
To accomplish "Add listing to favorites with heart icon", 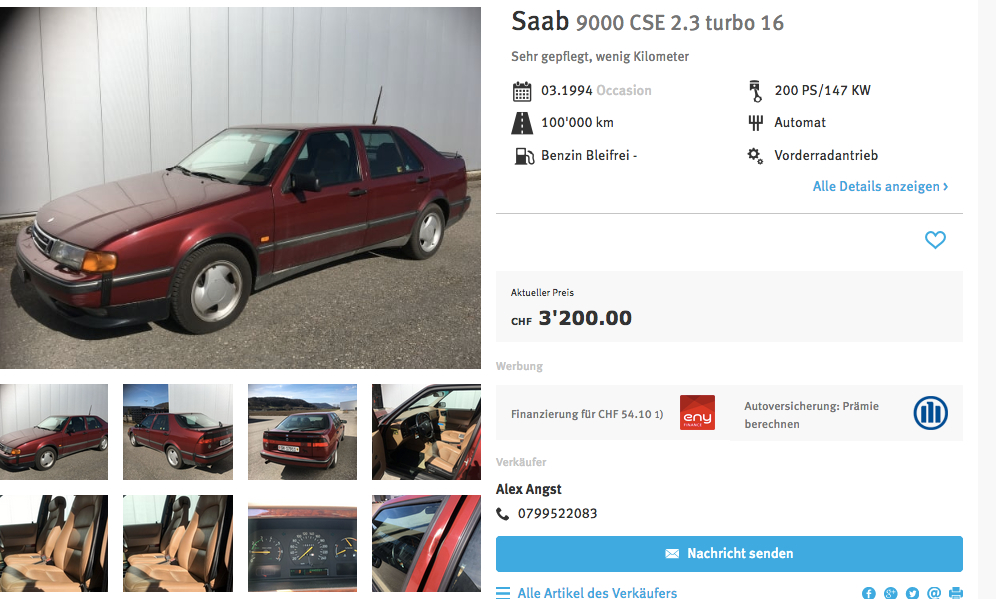I will tap(934, 239).
